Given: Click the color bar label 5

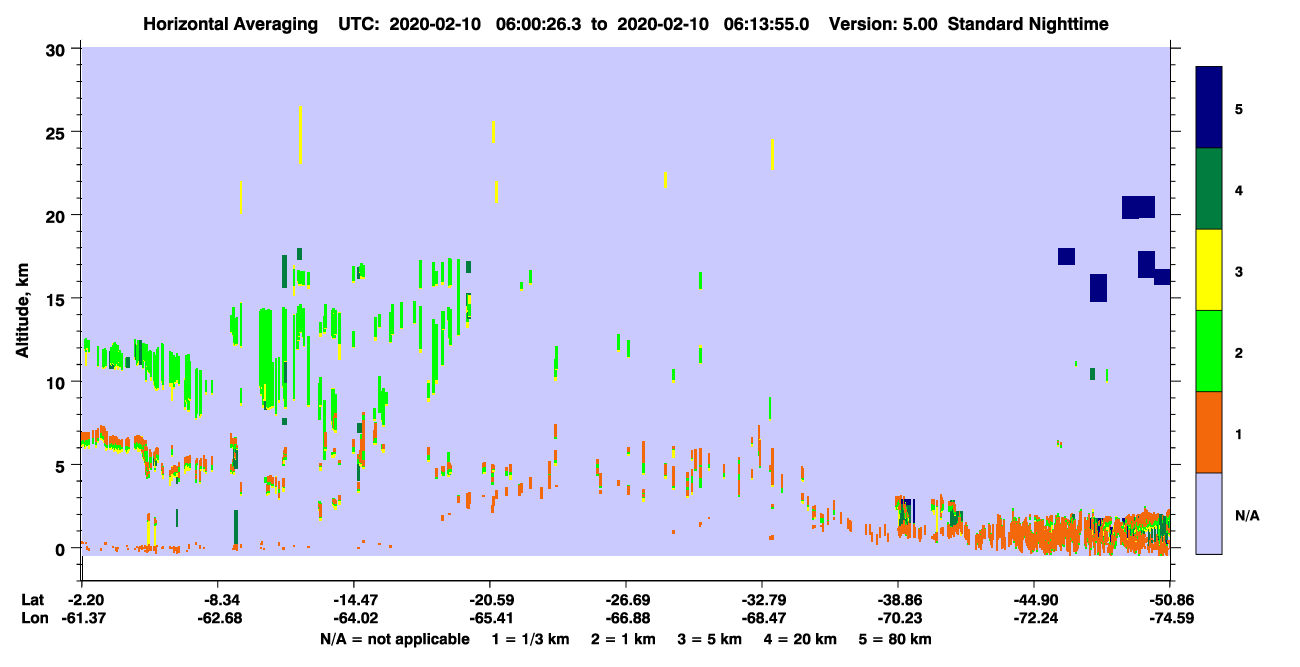Looking at the screenshot, I should (1239, 108).
